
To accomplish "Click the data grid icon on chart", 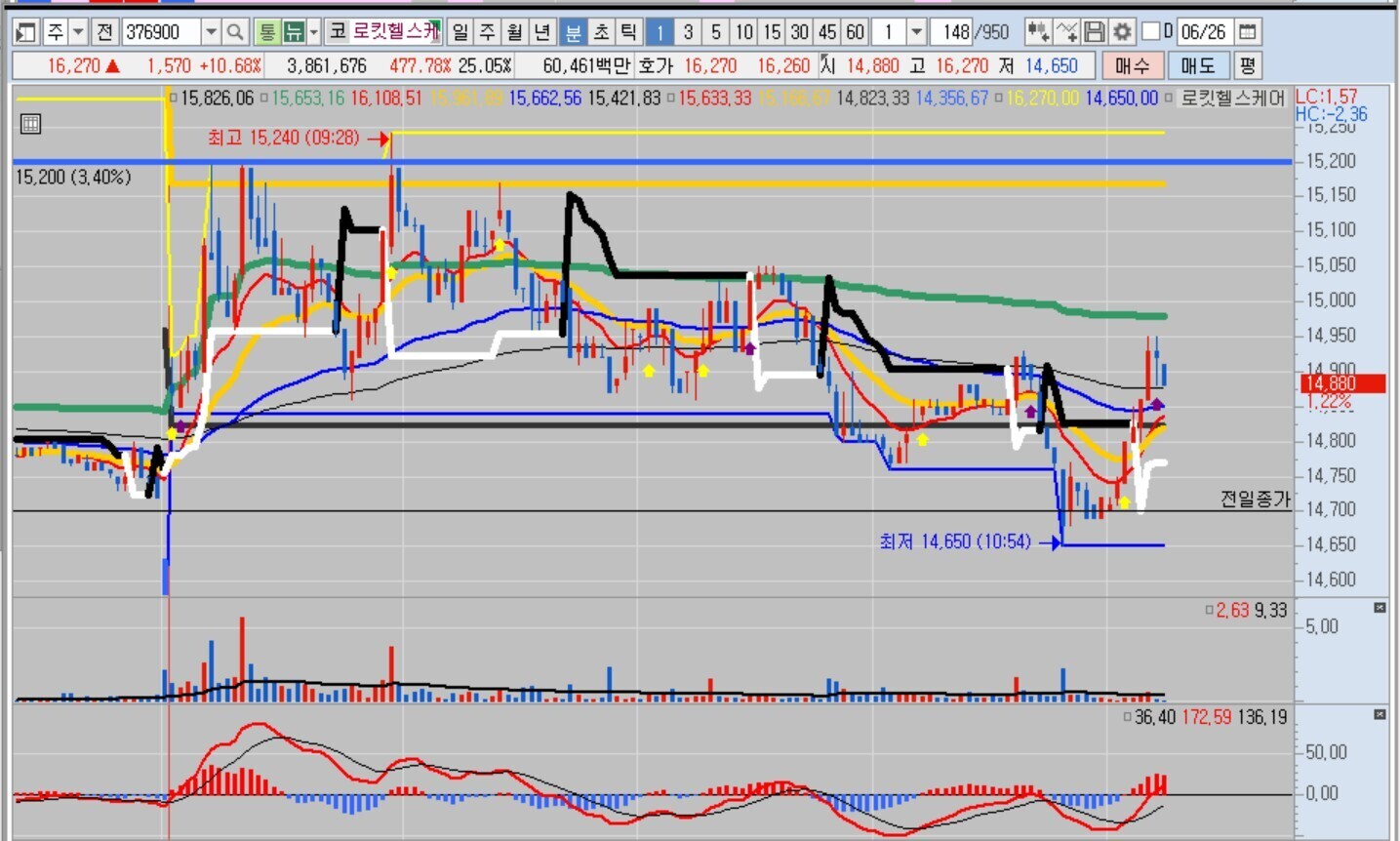I will click(x=30, y=124).
